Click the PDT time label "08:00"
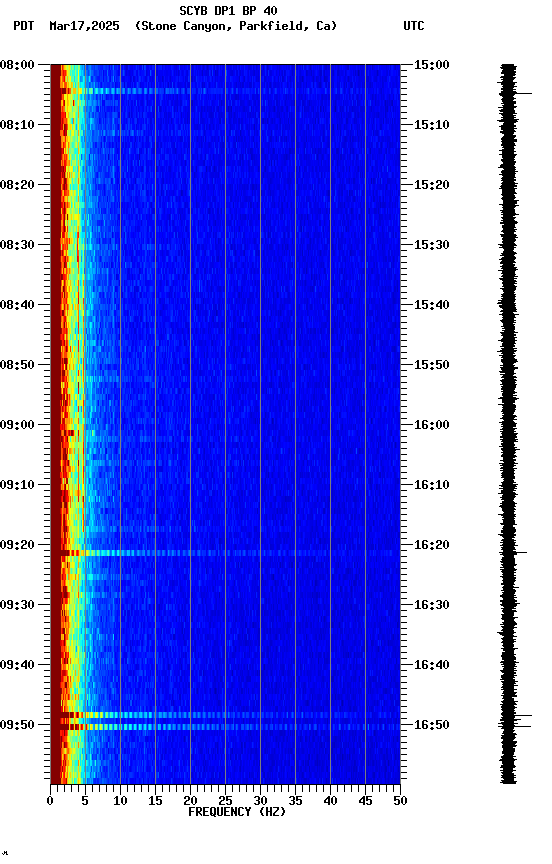 click(x=17, y=65)
